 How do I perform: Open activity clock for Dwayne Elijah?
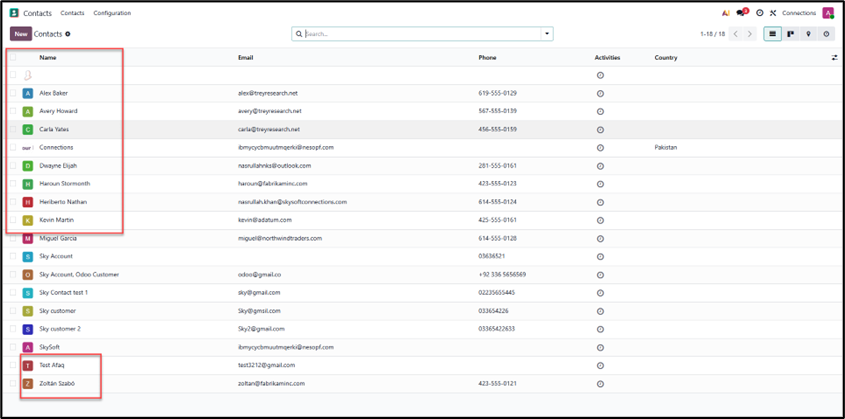tap(600, 166)
